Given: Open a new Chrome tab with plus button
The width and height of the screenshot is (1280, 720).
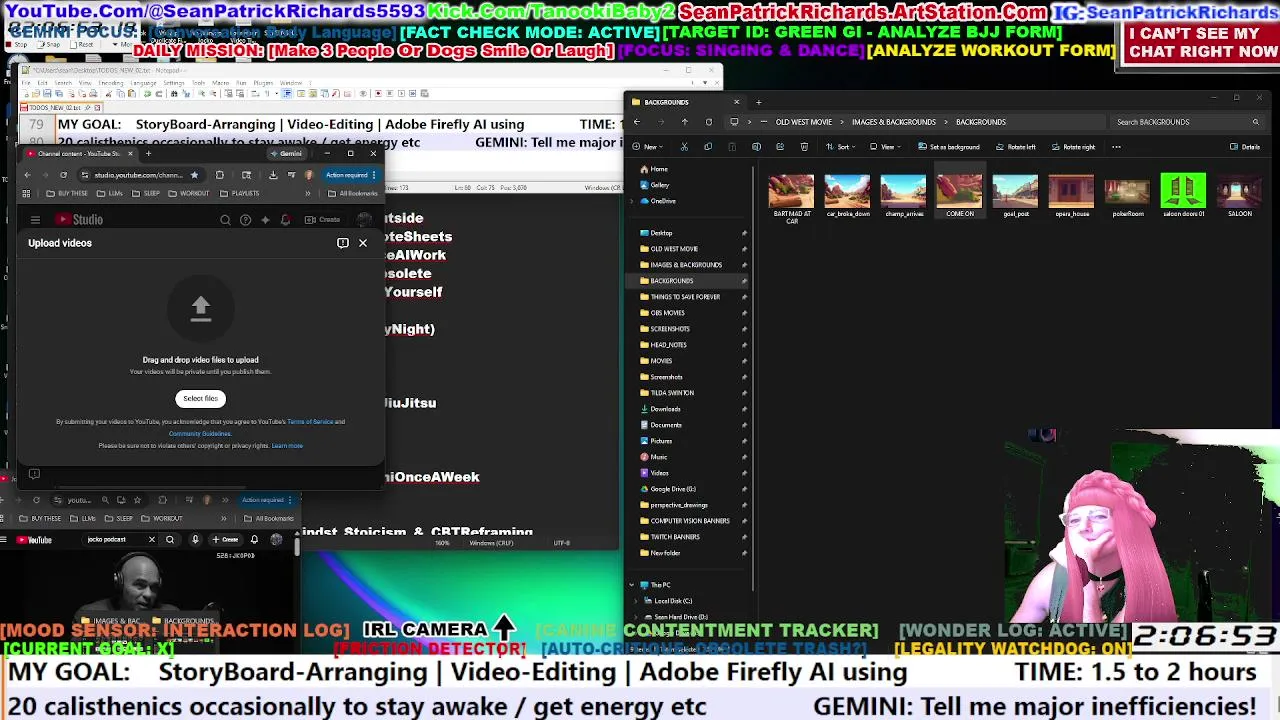Looking at the screenshot, I should coord(148,154).
